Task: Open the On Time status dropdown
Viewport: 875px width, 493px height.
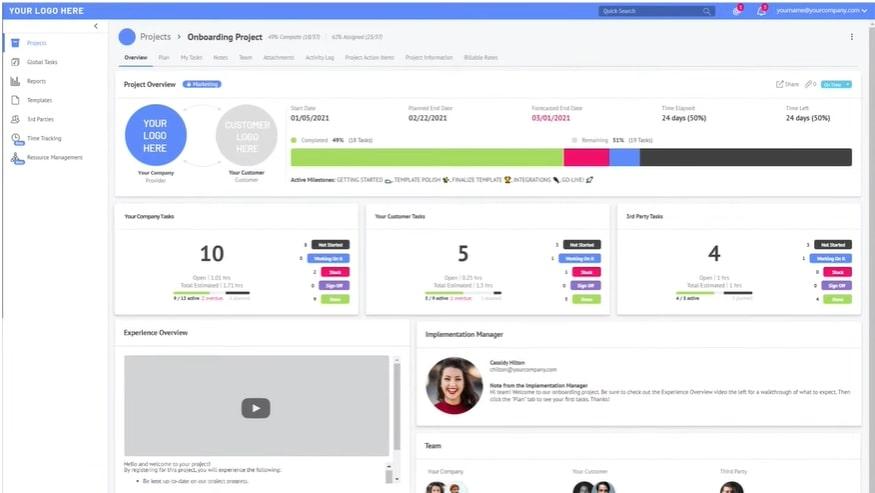Action: (x=836, y=85)
